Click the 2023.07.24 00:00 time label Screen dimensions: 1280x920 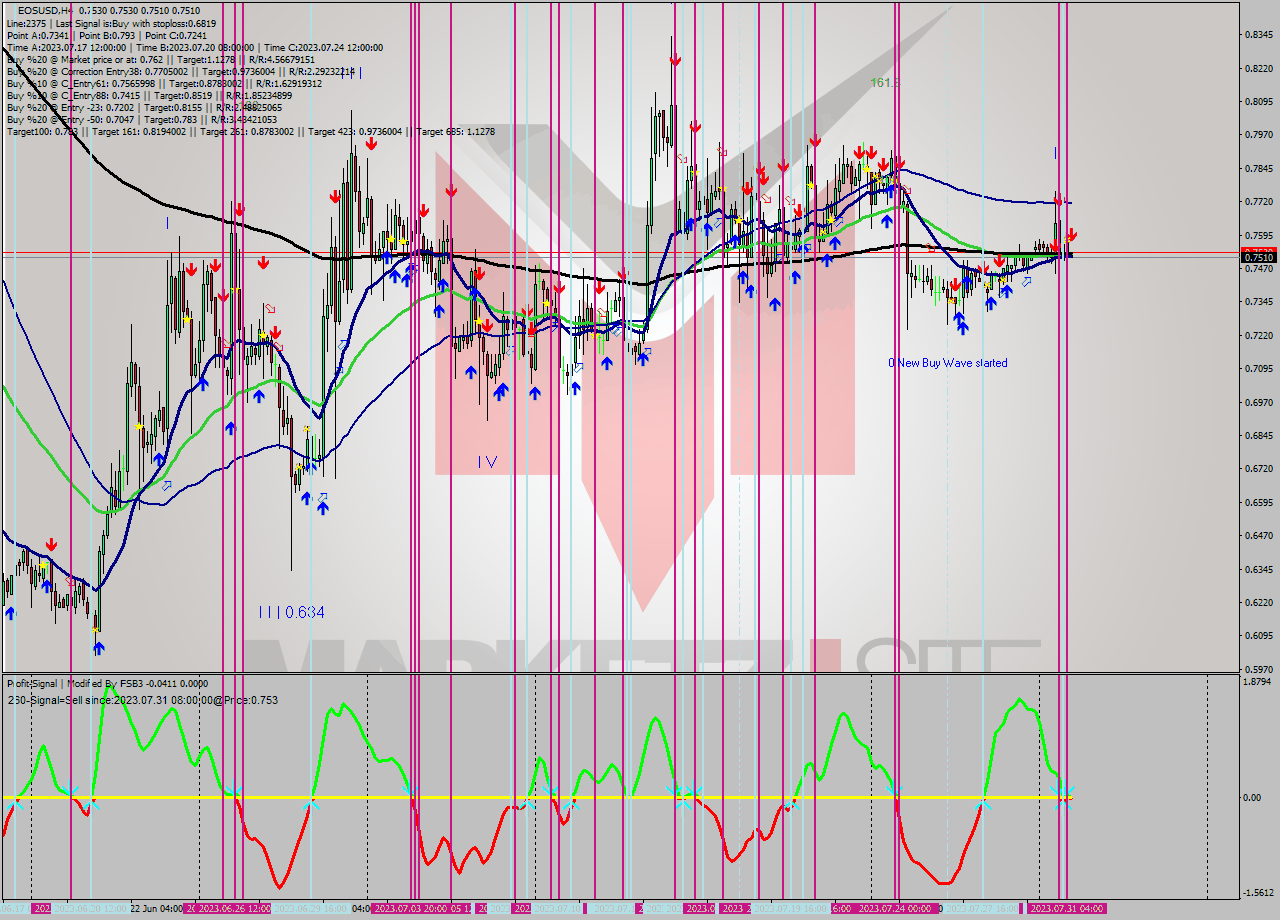(x=897, y=909)
